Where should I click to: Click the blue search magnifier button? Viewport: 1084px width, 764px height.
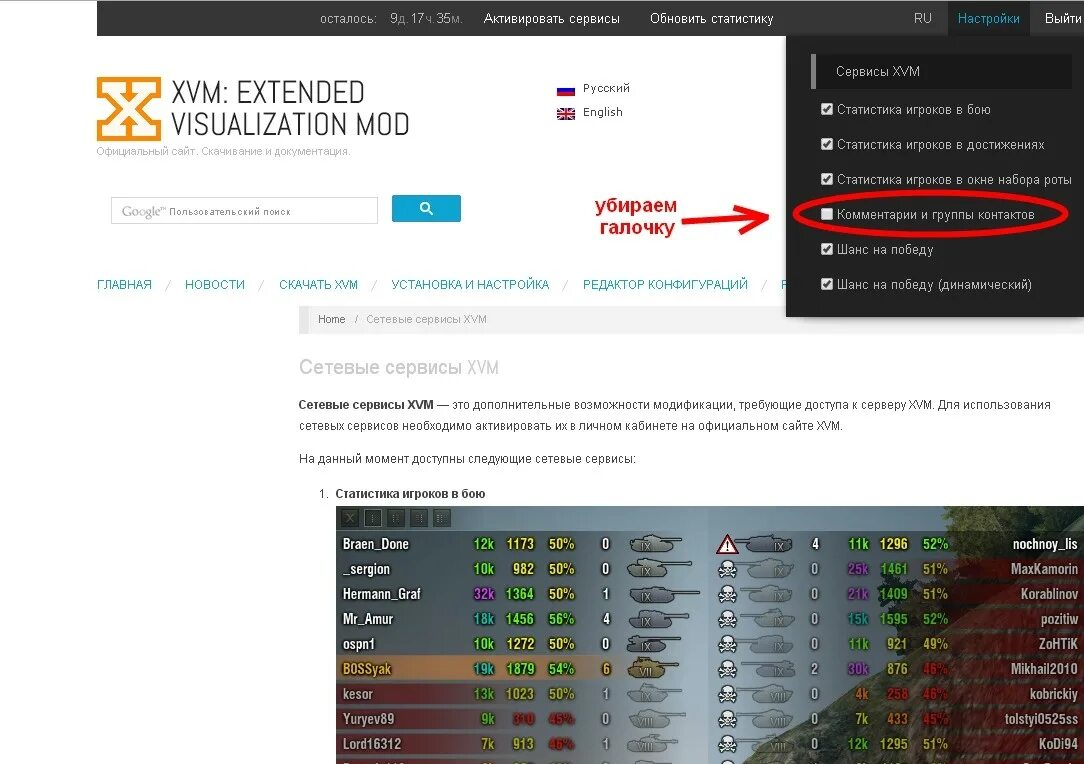click(x=426, y=208)
